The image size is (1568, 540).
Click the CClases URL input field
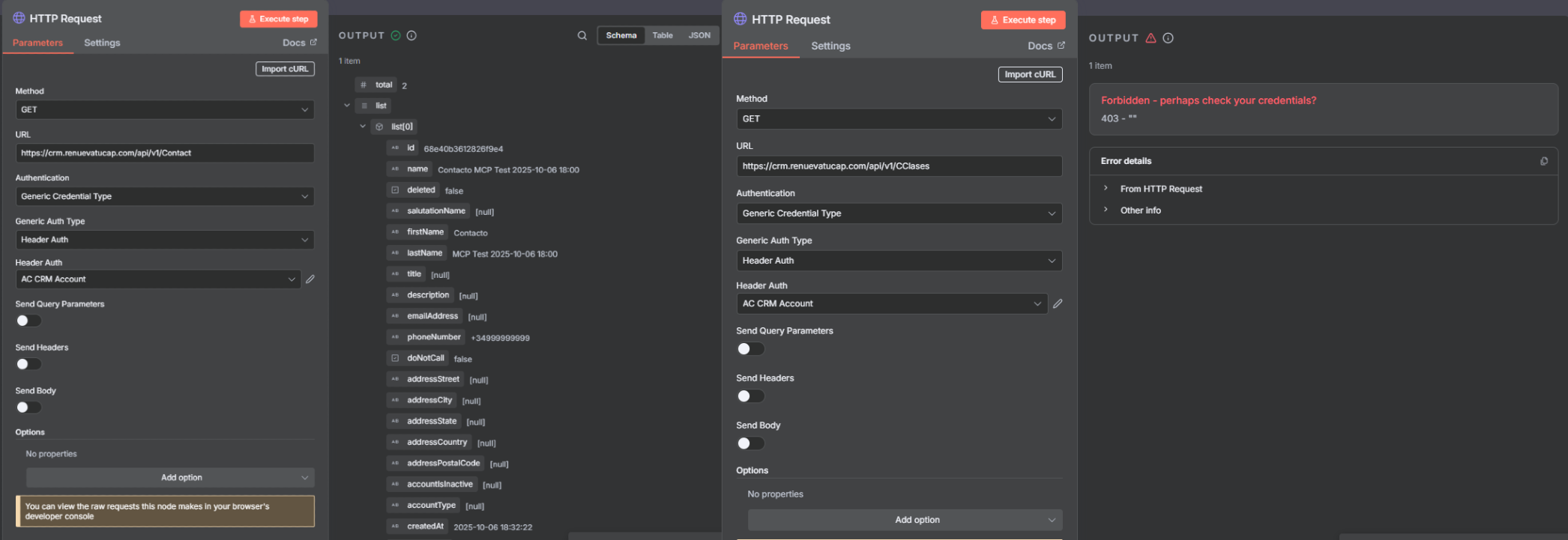pyautogui.click(x=898, y=166)
